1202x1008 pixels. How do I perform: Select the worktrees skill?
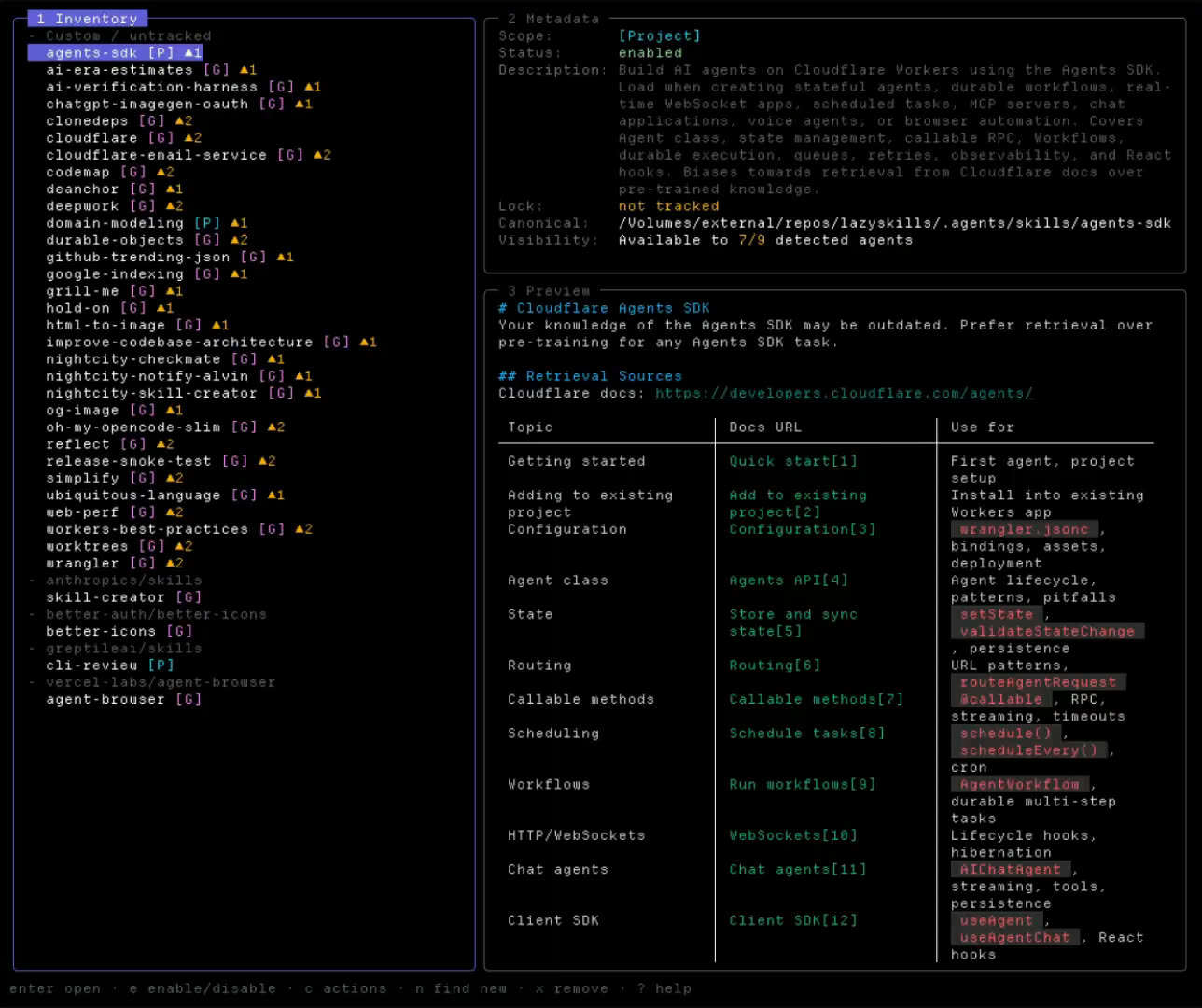coord(119,546)
